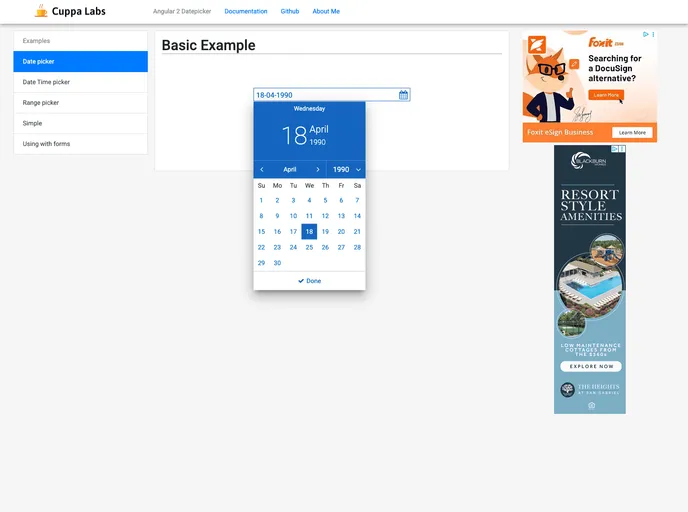The image size is (688, 512).
Task: Select day 18 in the calendar
Action: [309, 232]
